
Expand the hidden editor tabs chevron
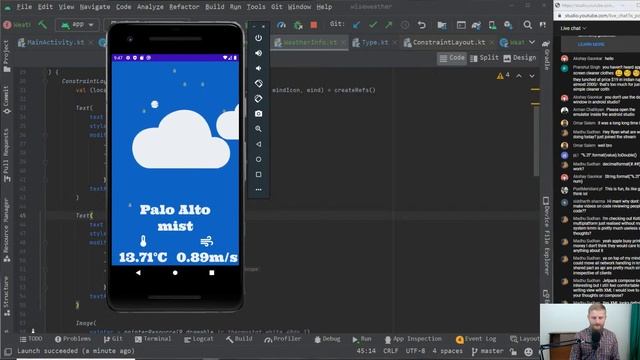click(x=532, y=42)
